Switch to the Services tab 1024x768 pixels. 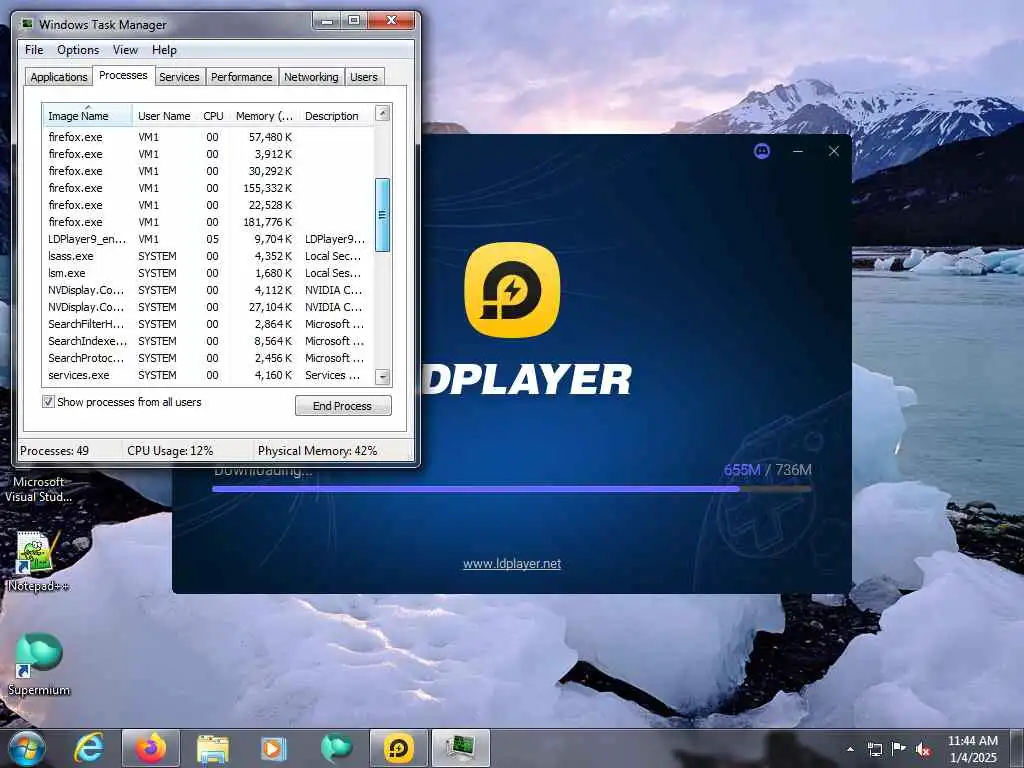pos(179,77)
